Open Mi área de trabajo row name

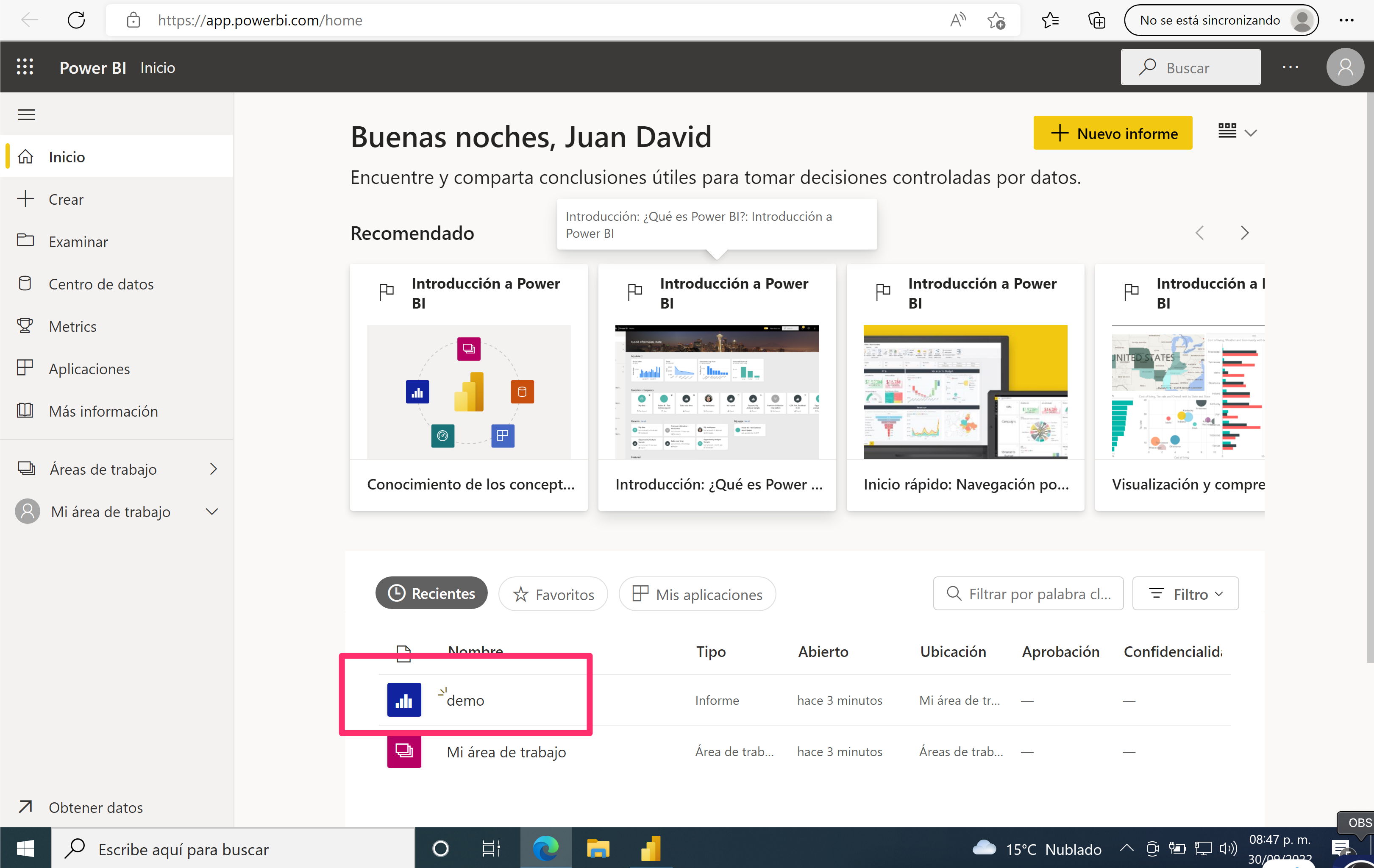pos(506,751)
